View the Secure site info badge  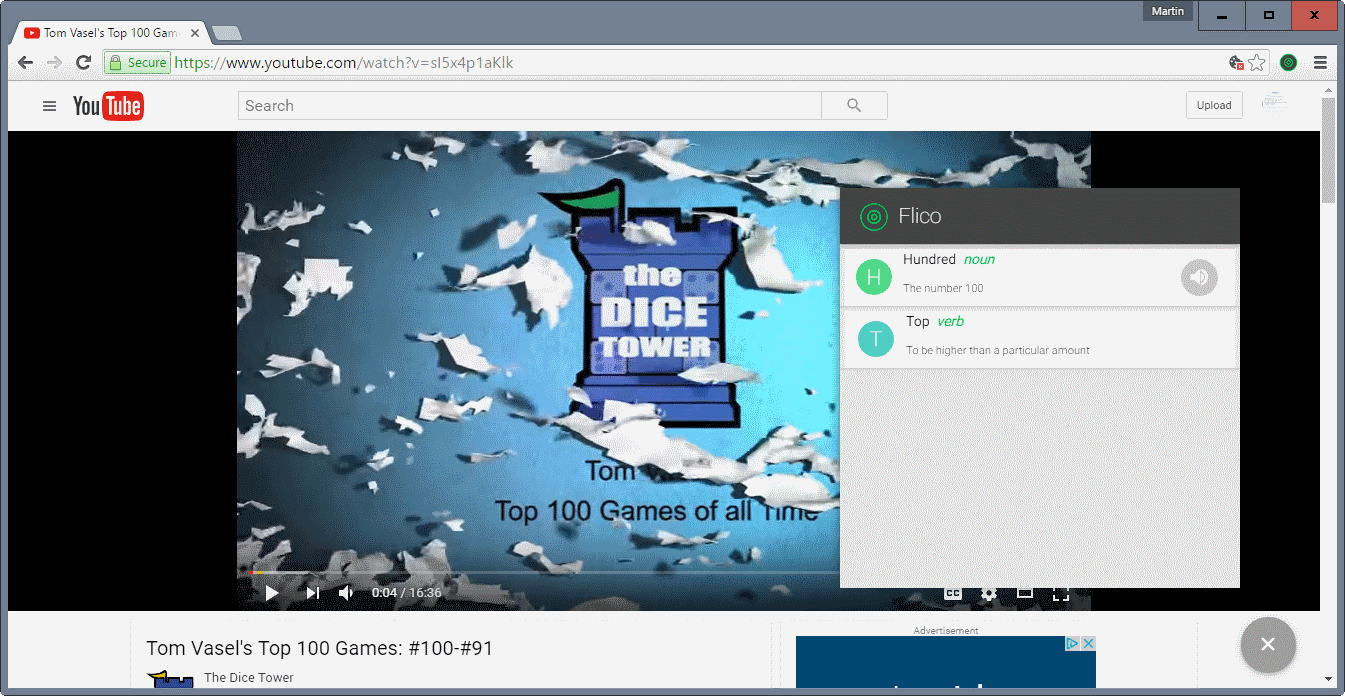point(137,63)
